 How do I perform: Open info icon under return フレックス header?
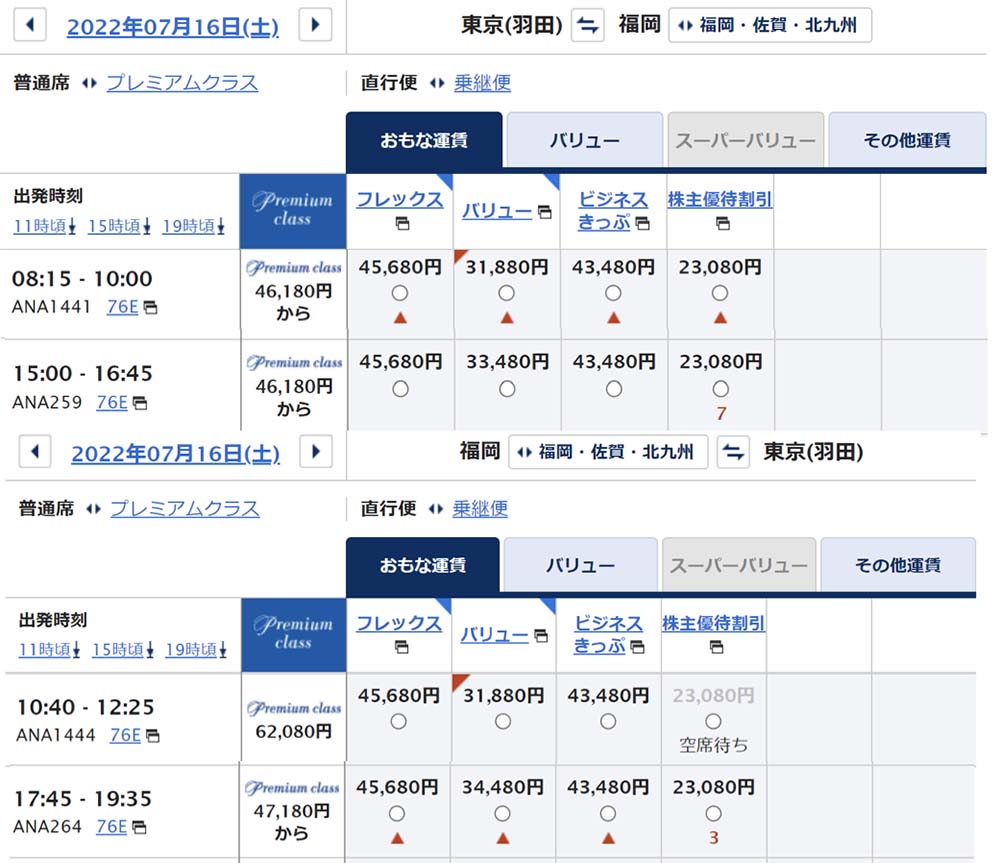tap(402, 648)
